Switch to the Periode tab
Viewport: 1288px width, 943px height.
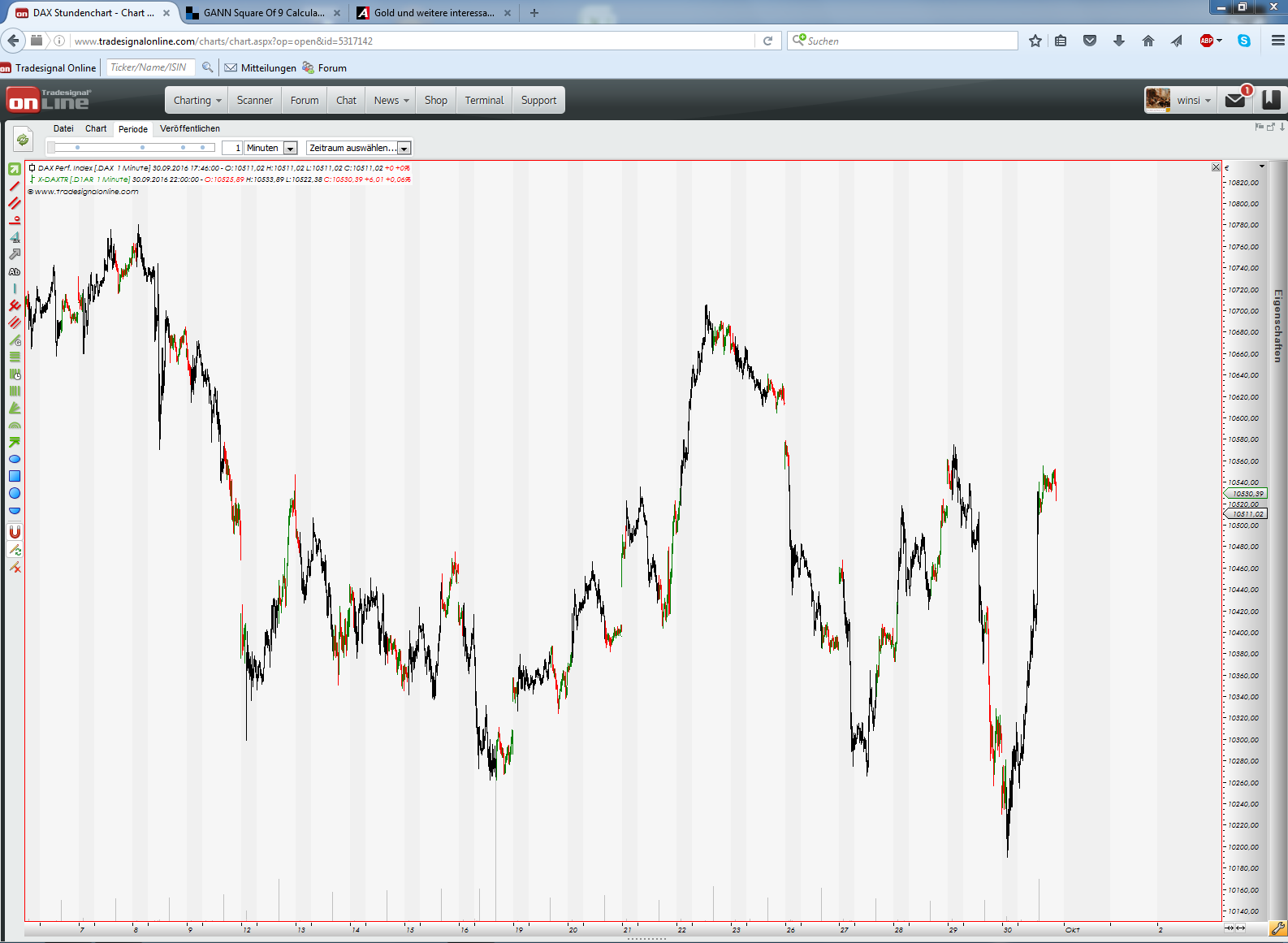click(133, 129)
